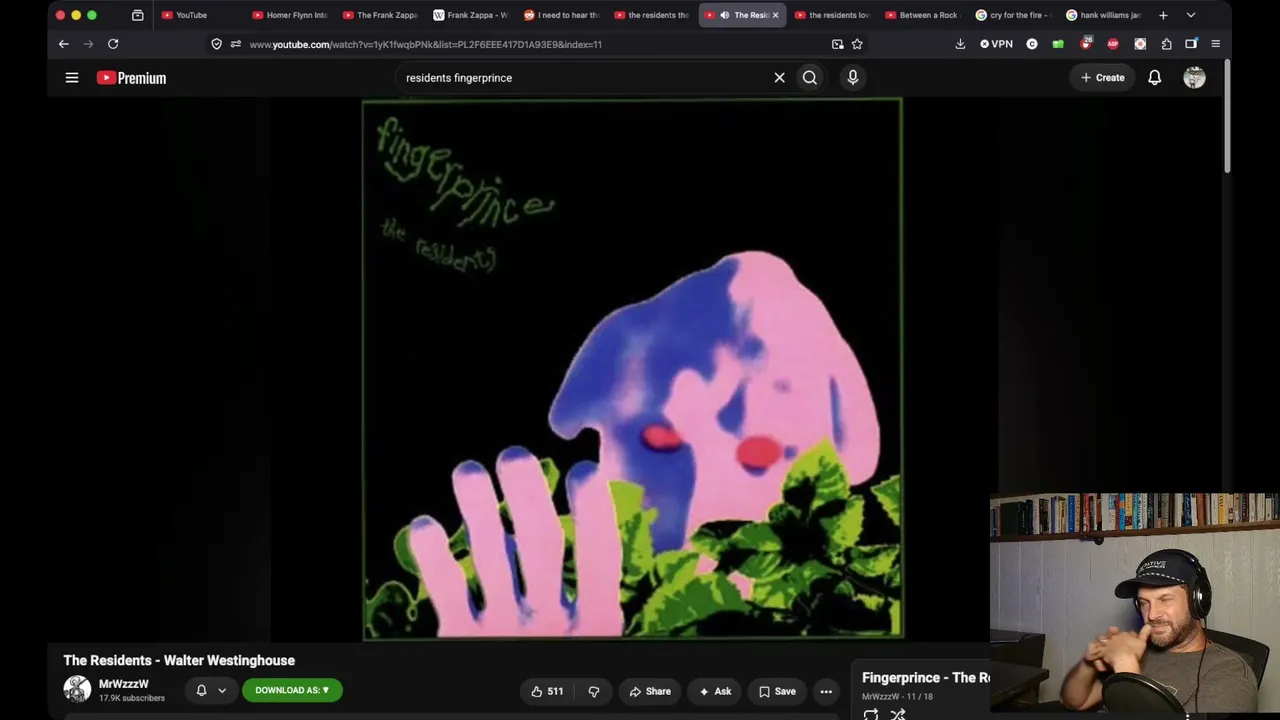Open browser downloads panel

pos(960,44)
